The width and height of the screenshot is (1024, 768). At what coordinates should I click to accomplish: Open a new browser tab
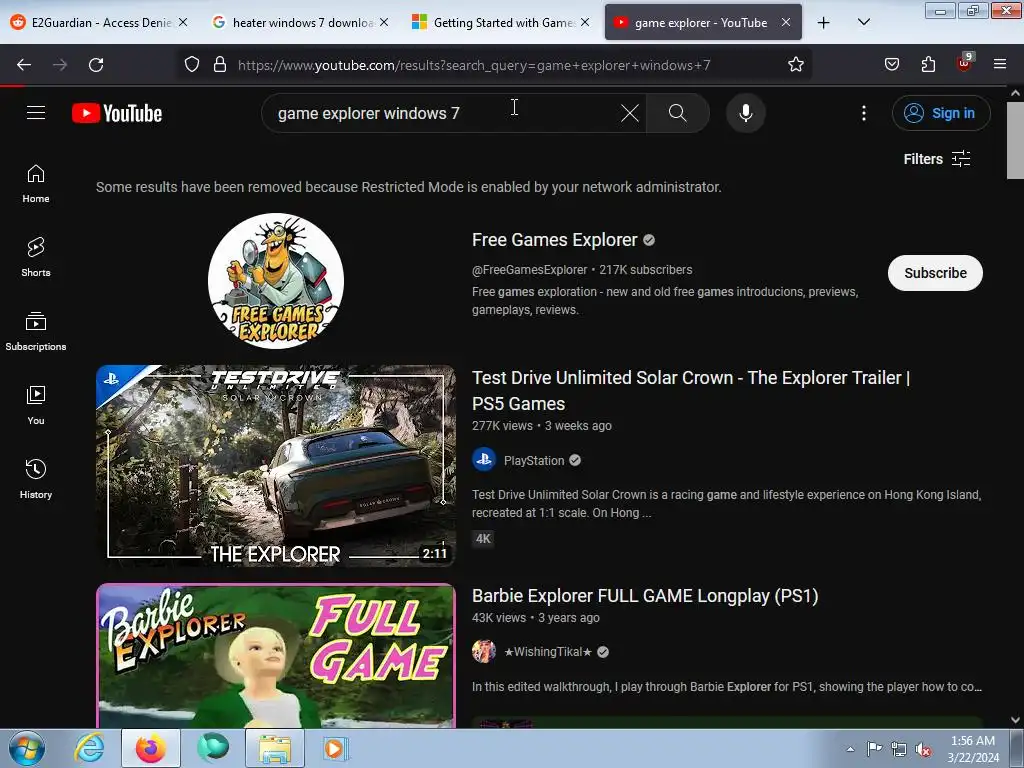824,22
